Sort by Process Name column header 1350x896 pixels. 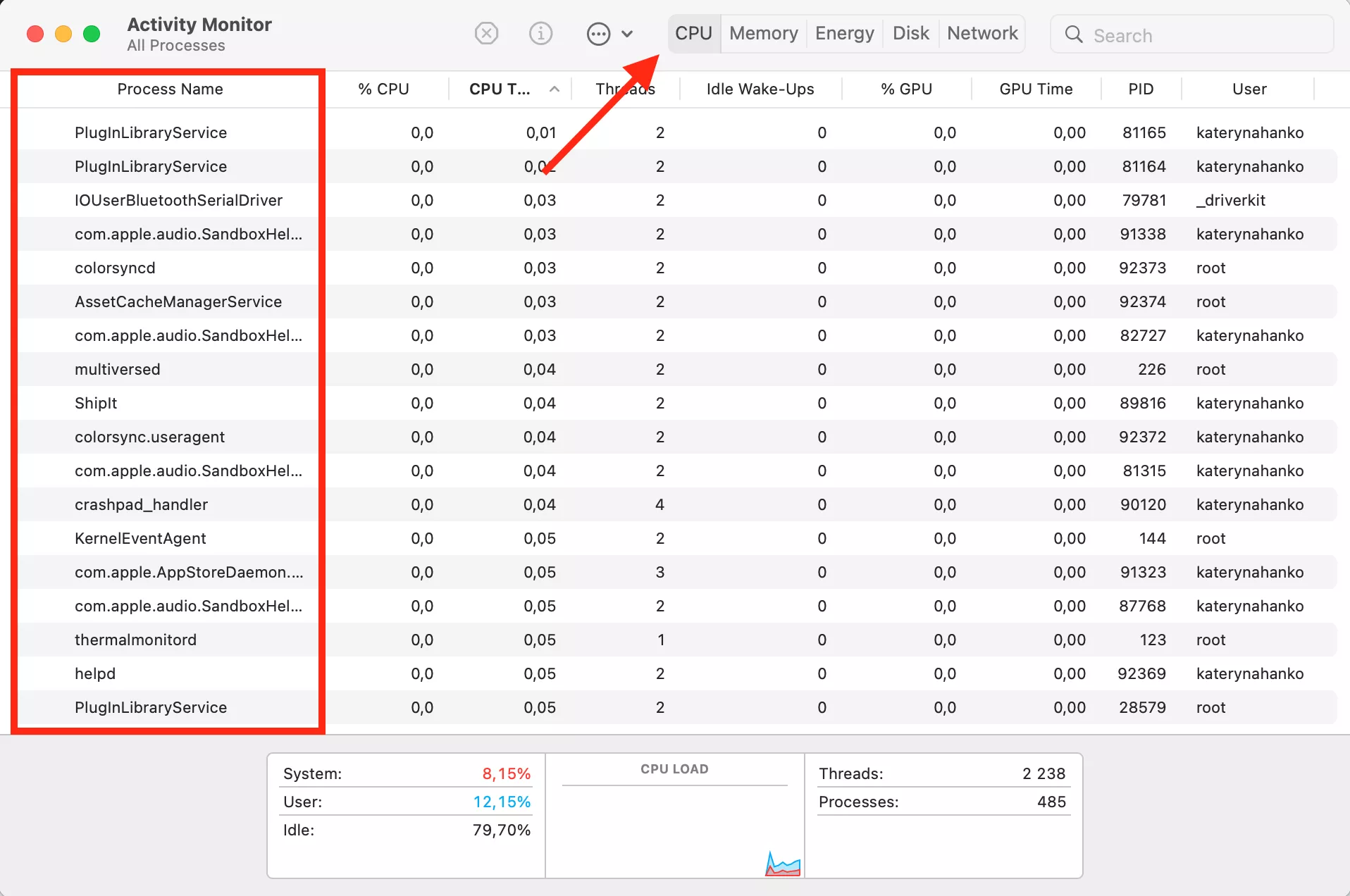point(170,89)
